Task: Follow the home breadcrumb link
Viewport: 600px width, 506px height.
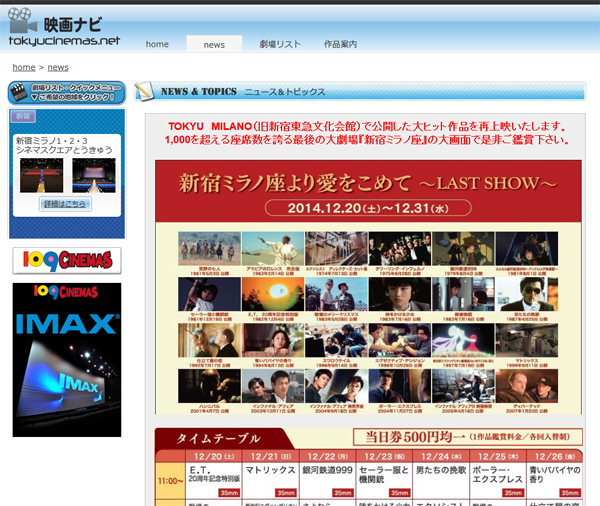Action: pos(24,67)
